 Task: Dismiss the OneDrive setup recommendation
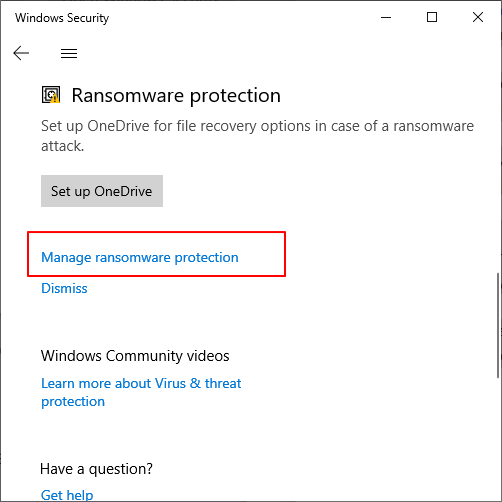coord(64,288)
